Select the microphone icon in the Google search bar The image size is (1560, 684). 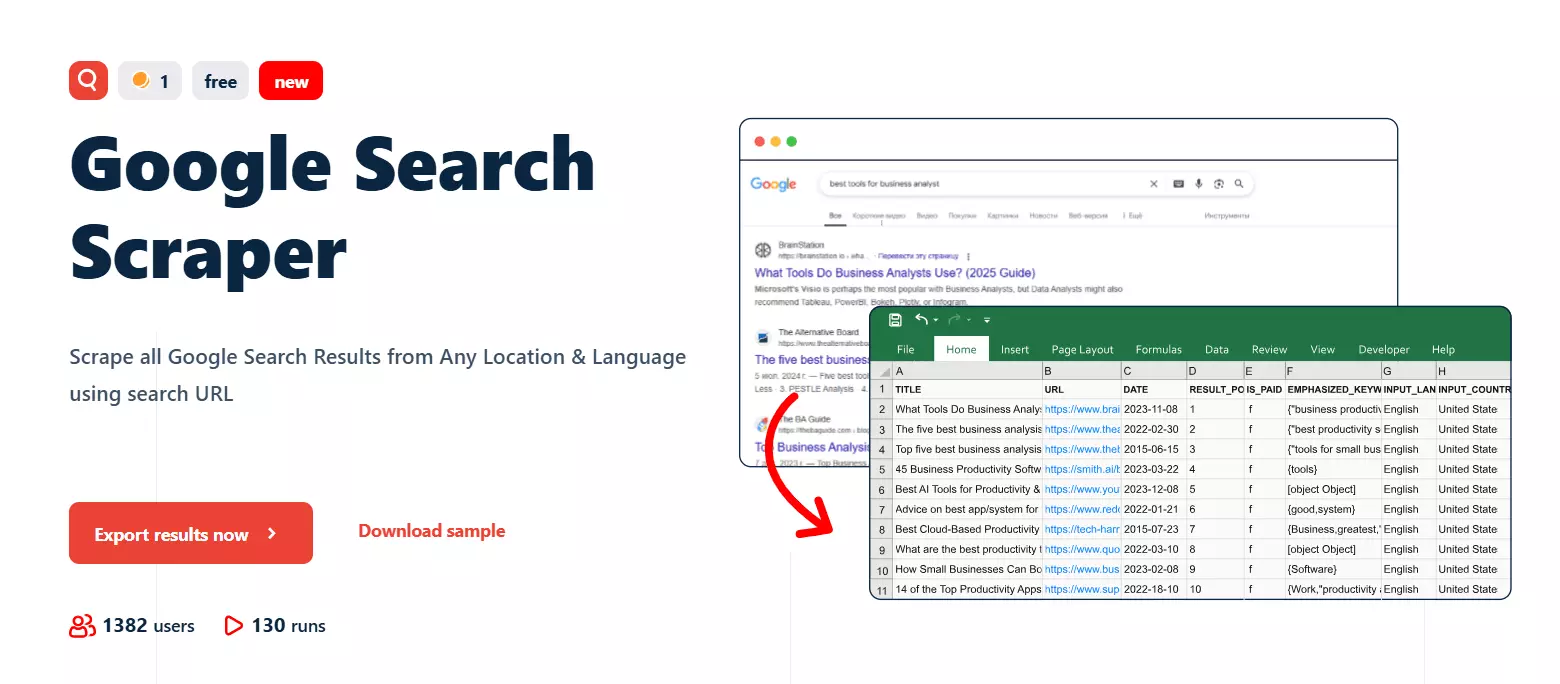[1198, 183]
